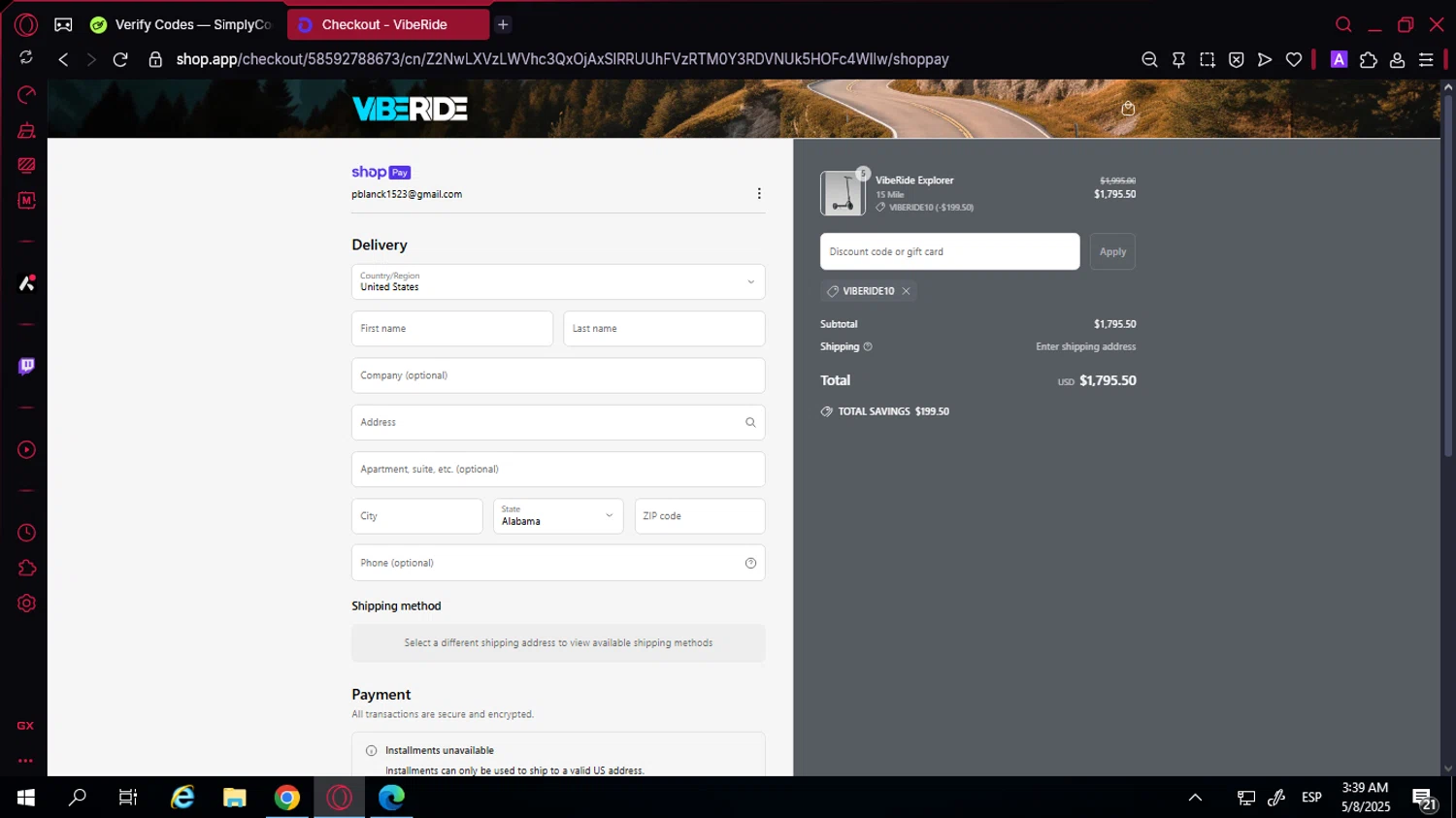Screen dimensions: 1456x818
Task: Open History clock icon in sidebar
Action: point(26,533)
